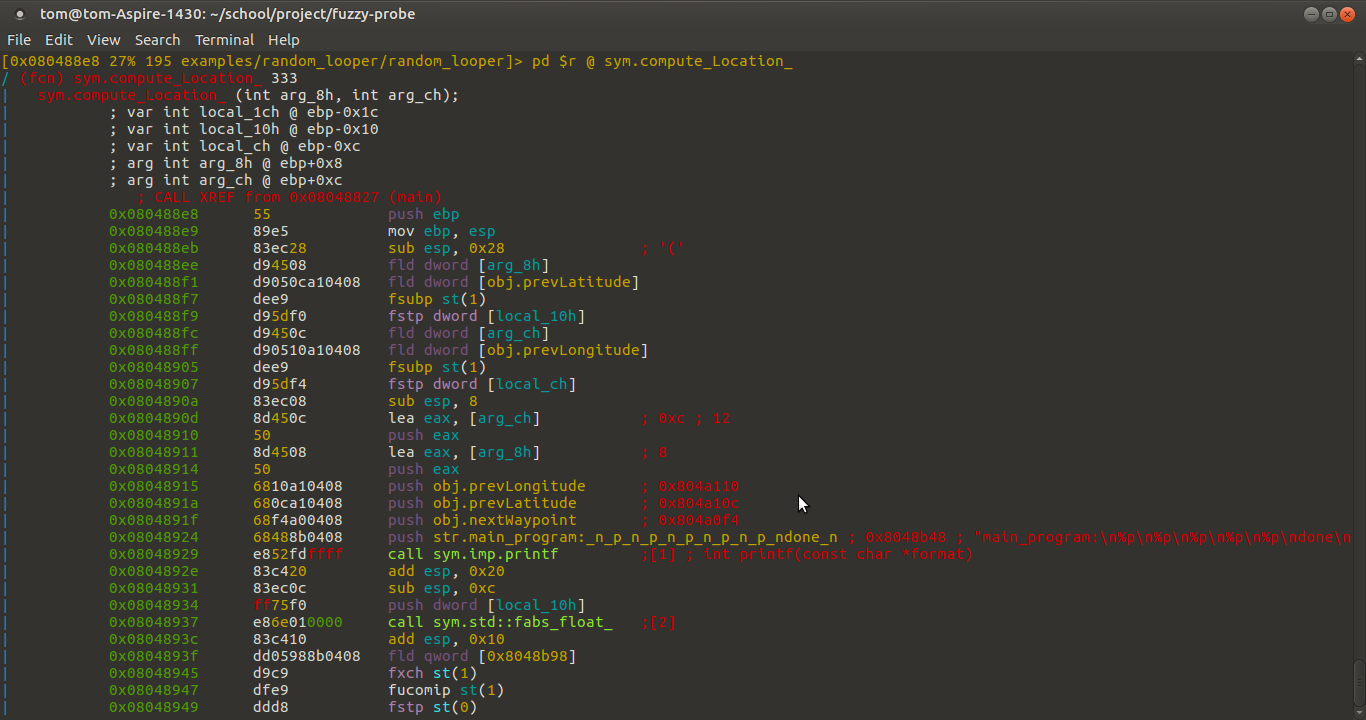Click 'fld dword [obj.prevLongitude]' instruction
Viewport: 1366px width, 720px height.
coord(518,350)
